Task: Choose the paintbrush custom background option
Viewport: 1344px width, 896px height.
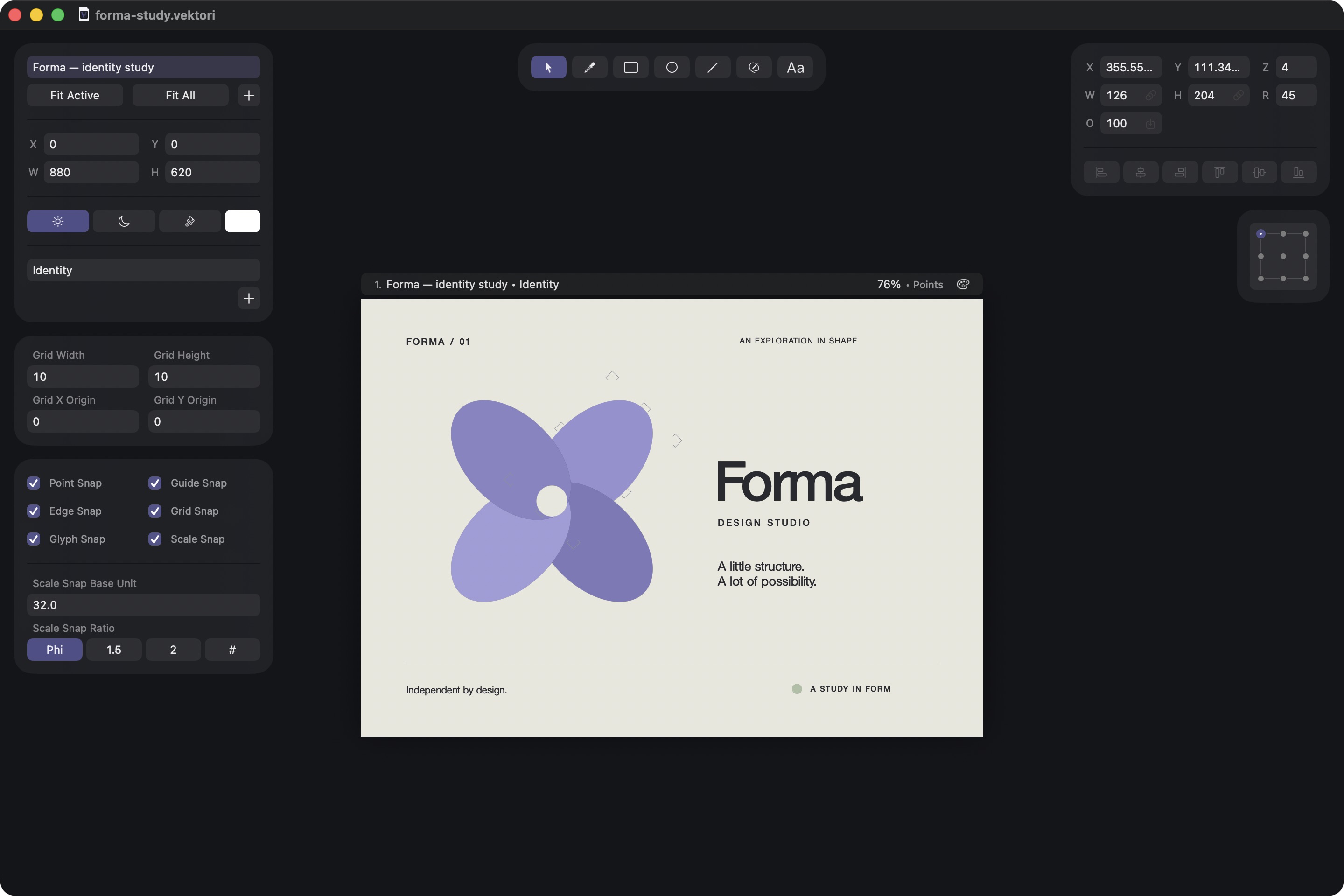Action: click(x=190, y=221)
